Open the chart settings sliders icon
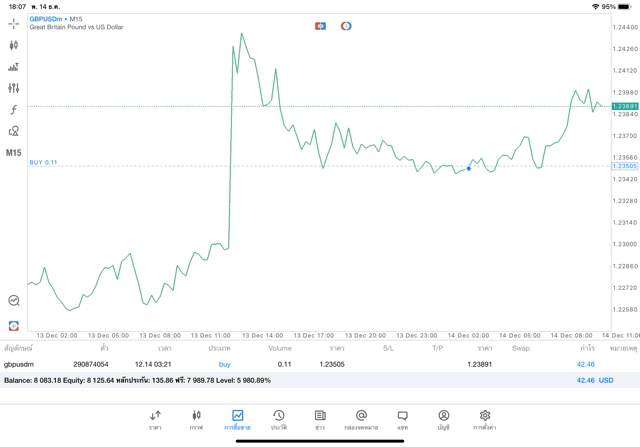This screenshot has width=640, height=447. 13,88
